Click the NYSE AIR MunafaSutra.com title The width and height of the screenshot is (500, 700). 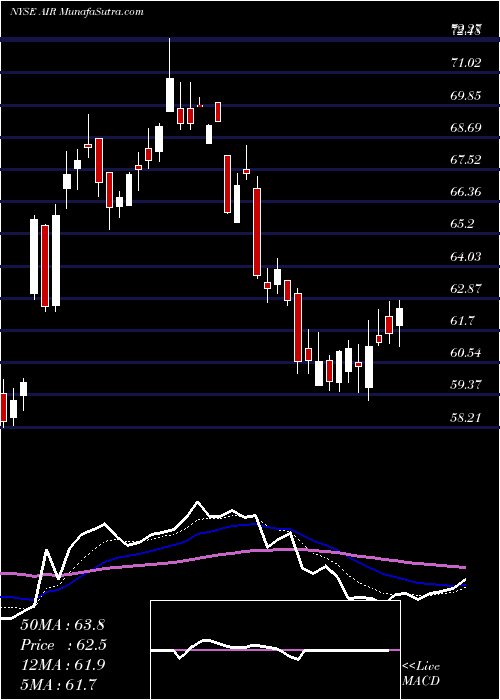click(x=77, y=12)
